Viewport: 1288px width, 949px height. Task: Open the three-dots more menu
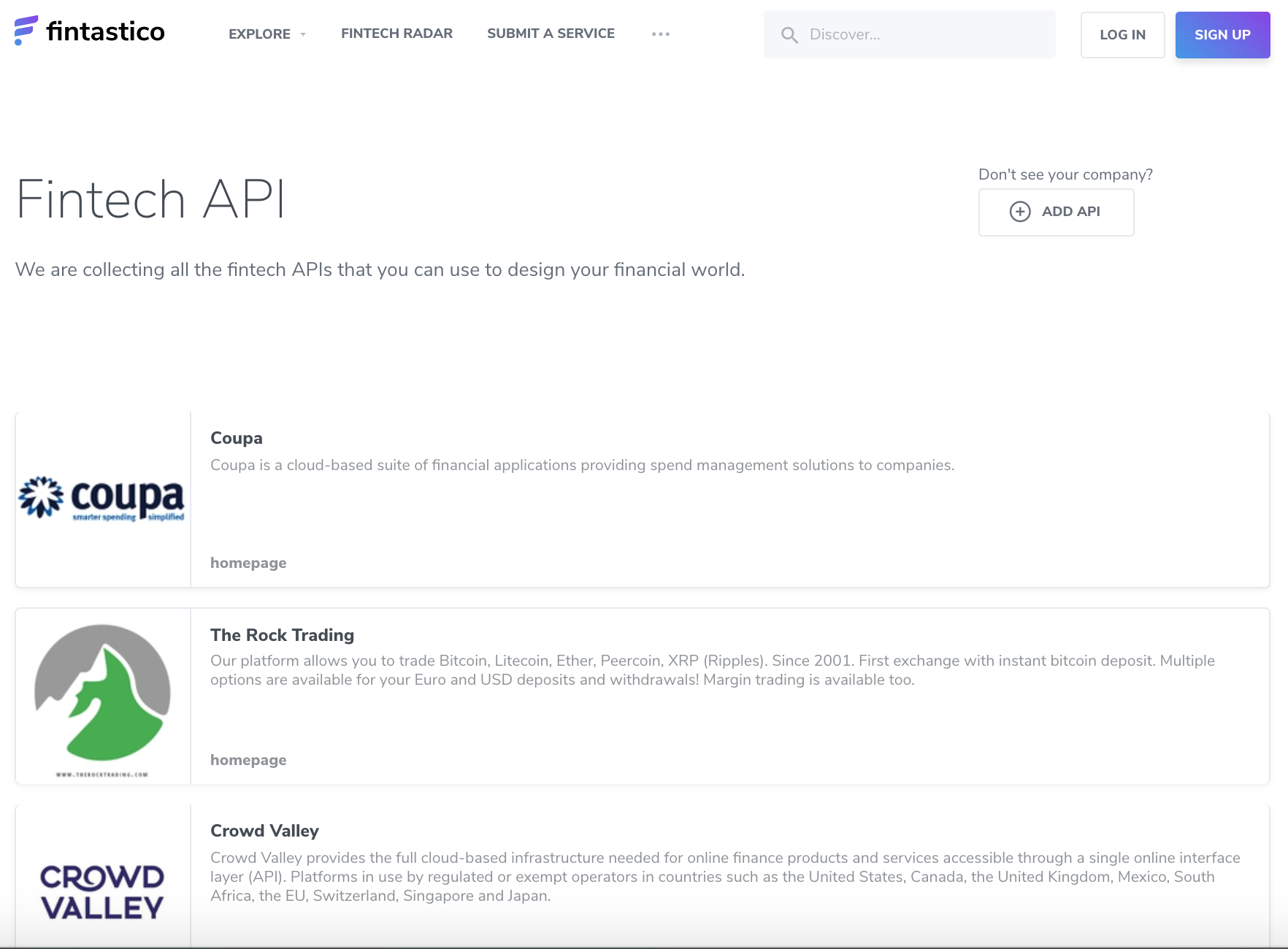click(x=661, y=34)
